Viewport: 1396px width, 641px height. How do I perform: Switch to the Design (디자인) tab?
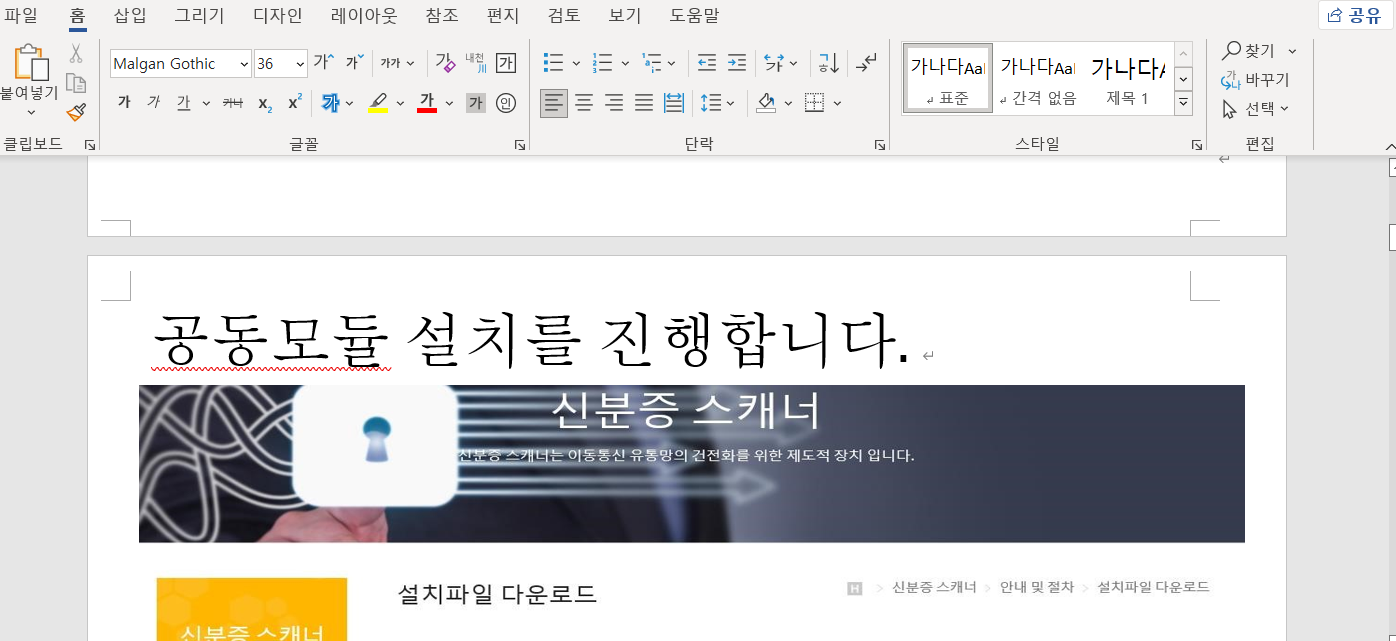pos(278,15)
